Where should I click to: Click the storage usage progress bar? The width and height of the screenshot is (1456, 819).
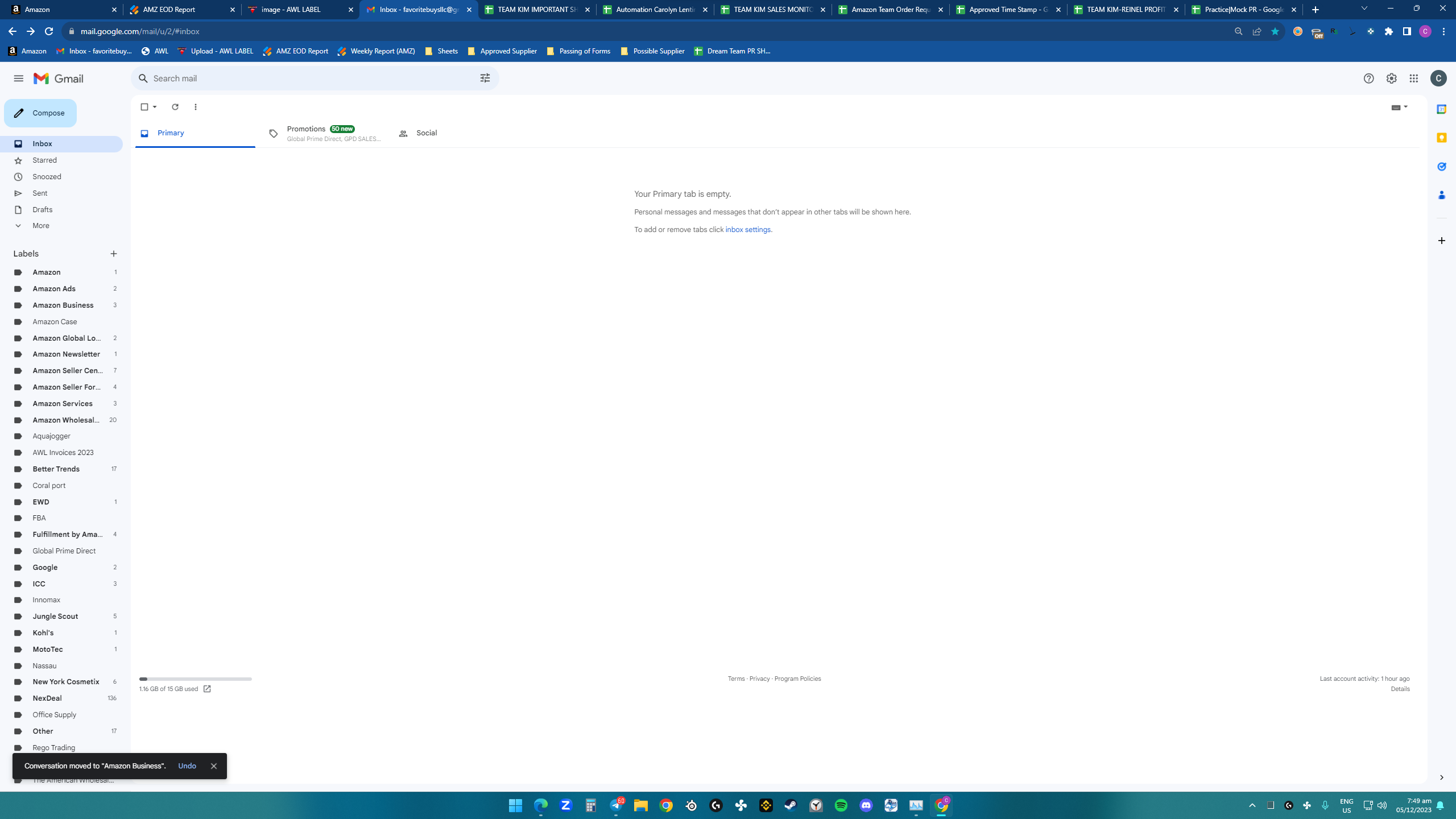tap(196, 679)
